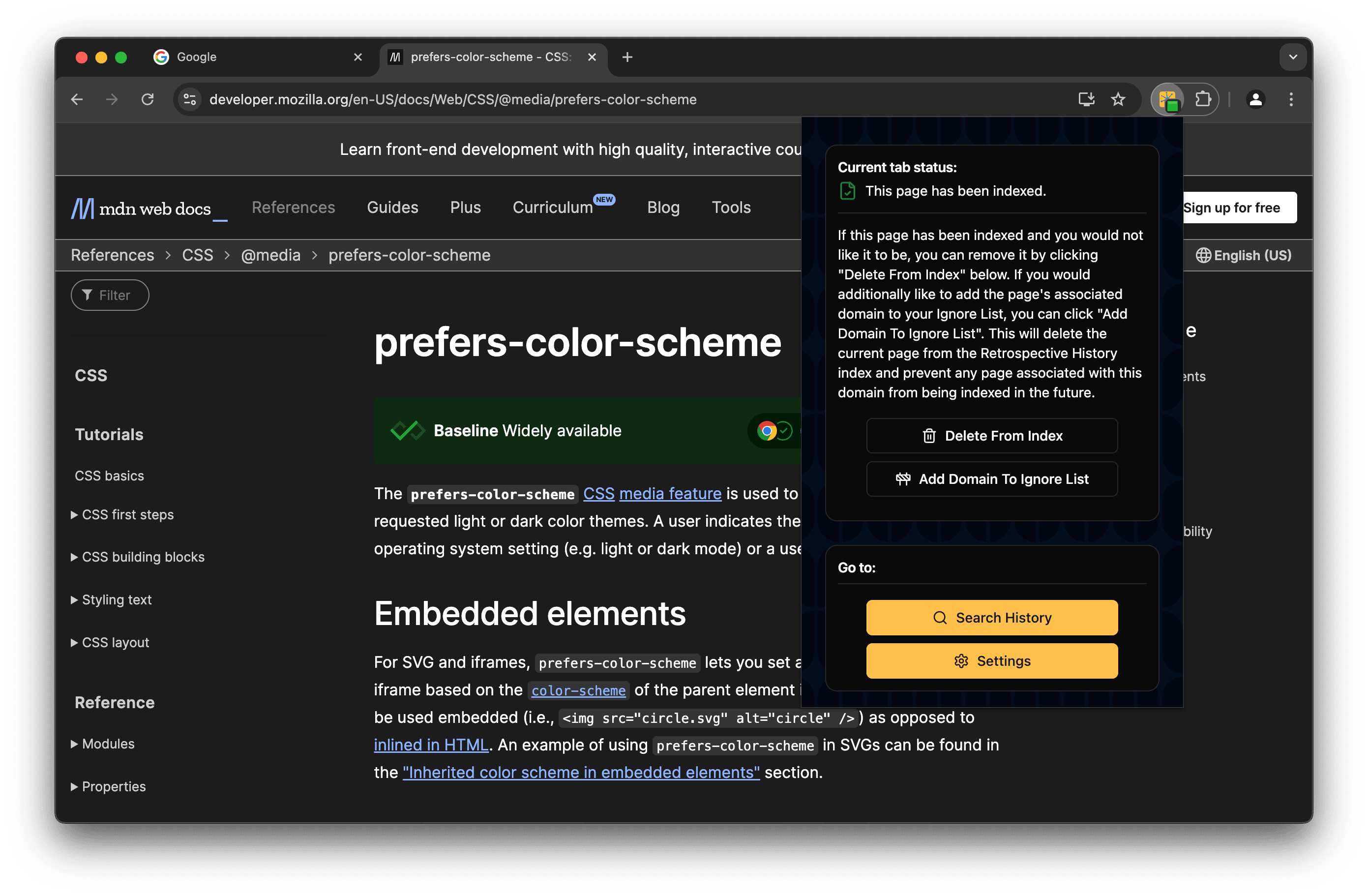Go back to the previous page
Image resolution: width=1368 pixels, height=896 pixels.
click(77, 100)
